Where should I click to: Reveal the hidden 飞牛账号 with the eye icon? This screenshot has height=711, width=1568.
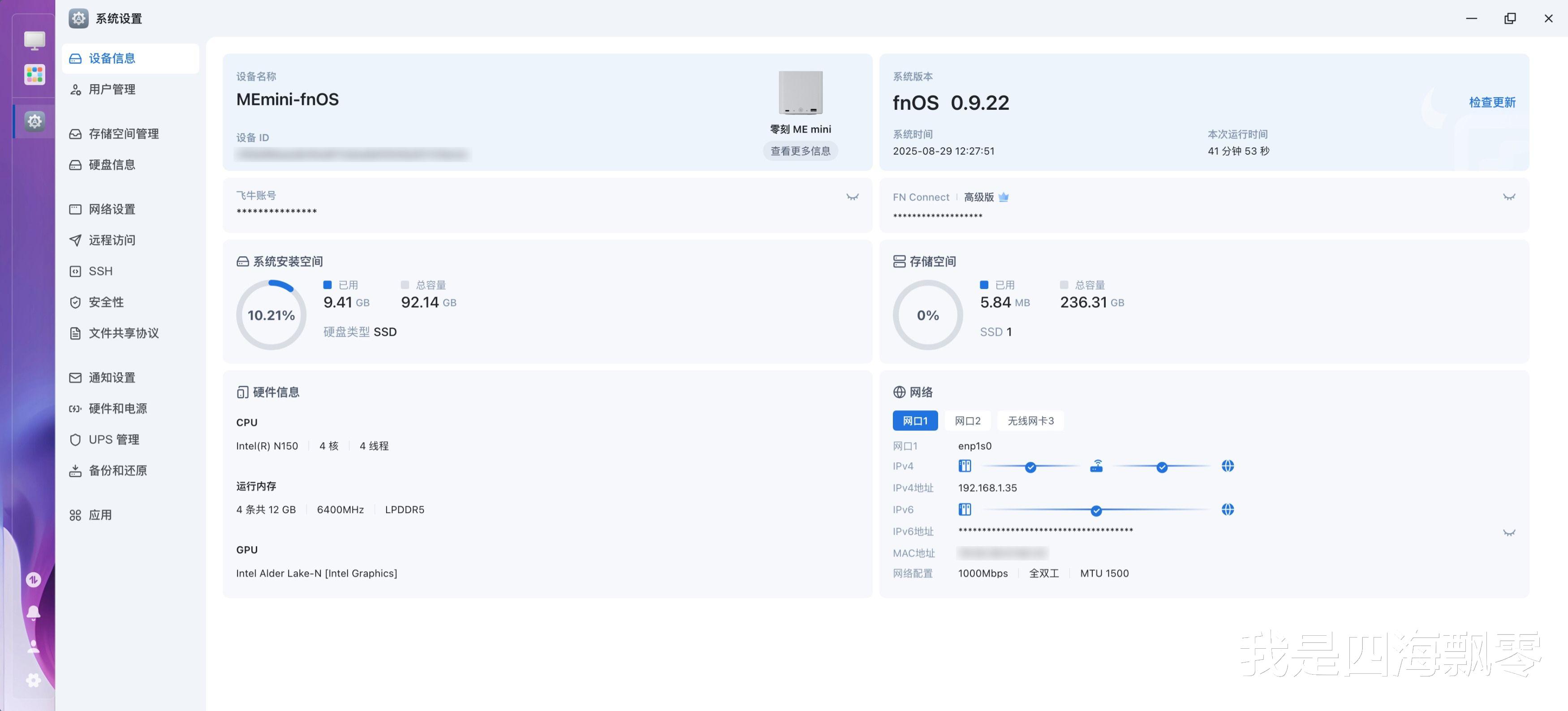[x=852, y=197]
